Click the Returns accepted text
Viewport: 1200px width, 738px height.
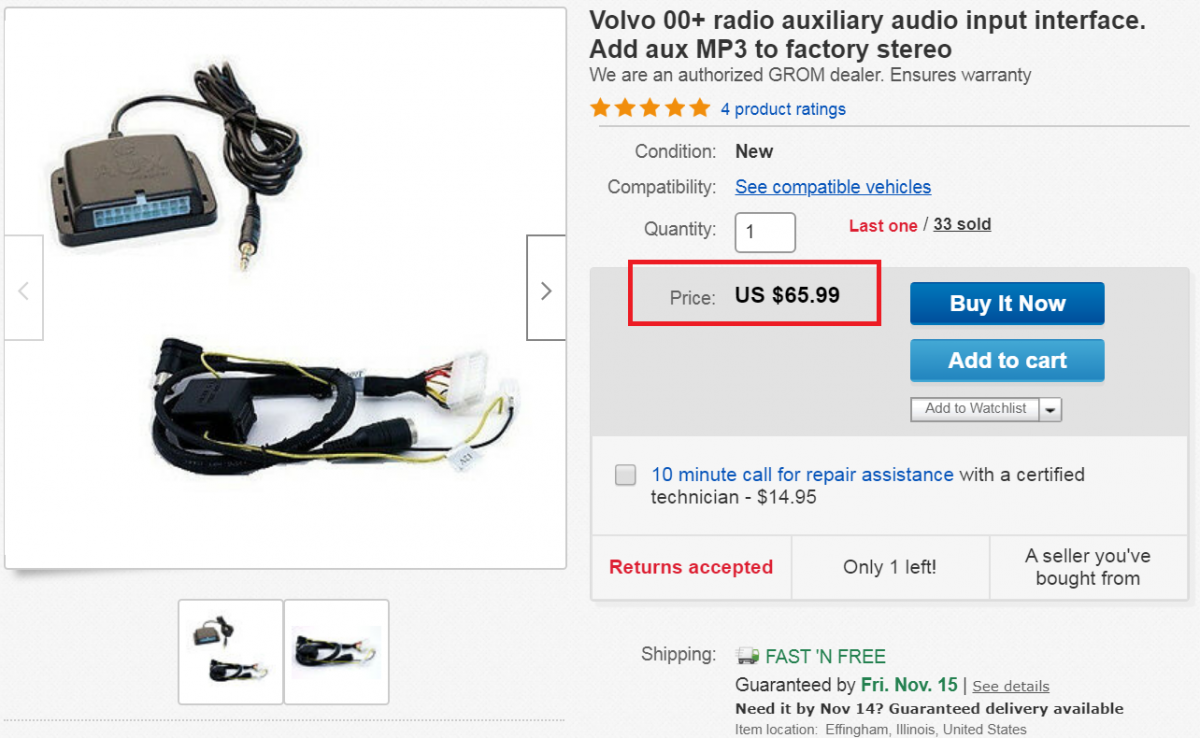691,567
